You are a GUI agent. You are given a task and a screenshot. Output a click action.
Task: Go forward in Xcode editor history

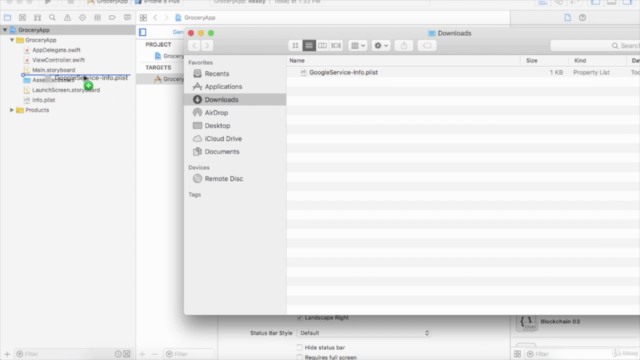coord(166,18)
